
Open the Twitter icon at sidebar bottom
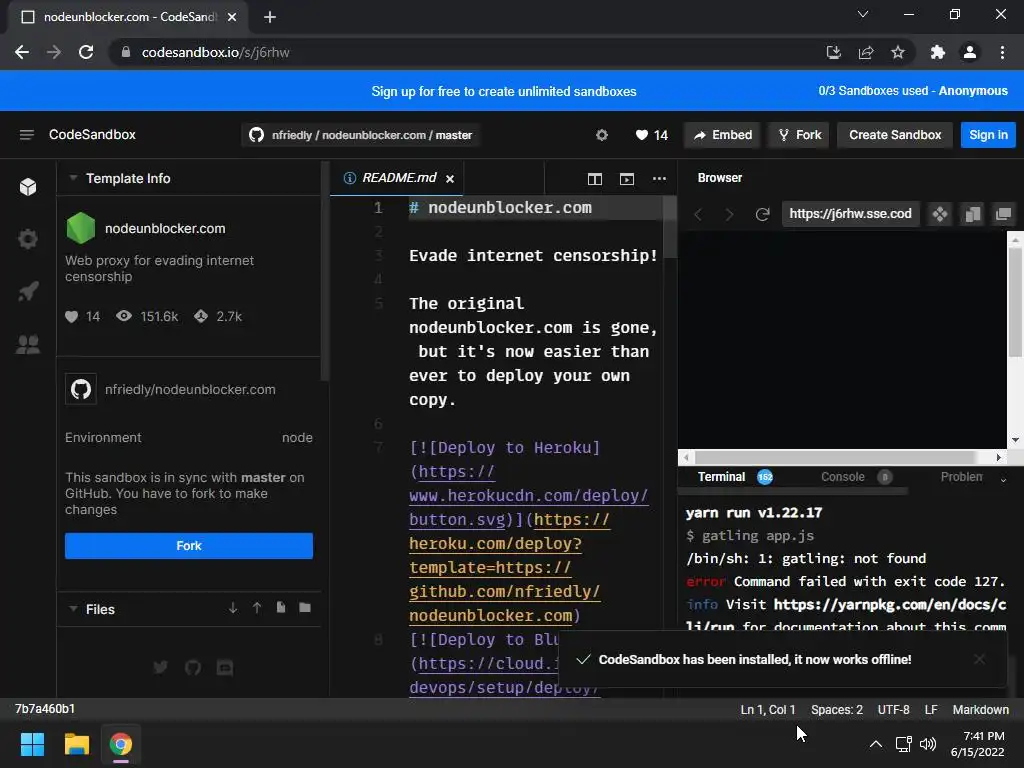161,667
